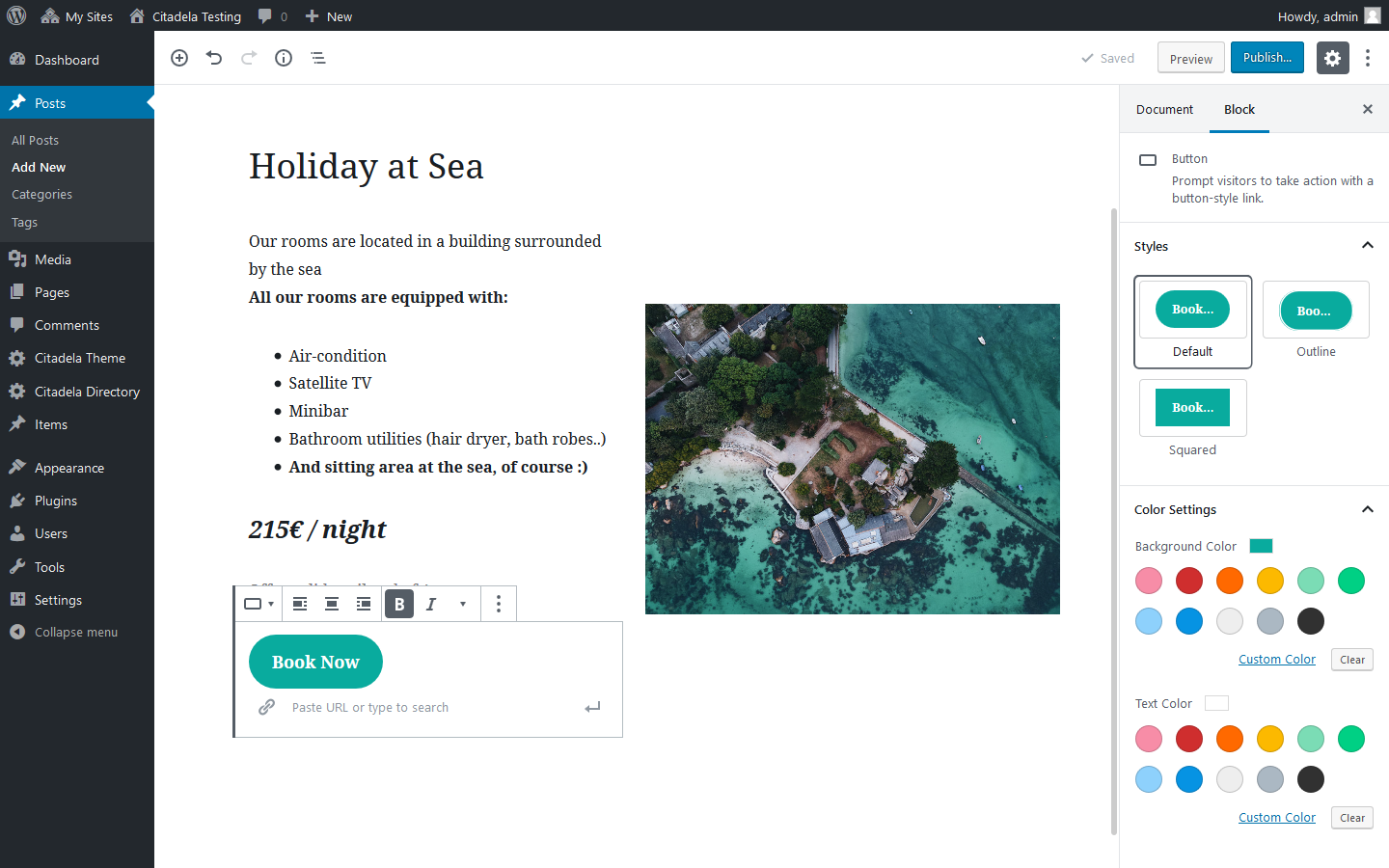The height and width of the screenshot is (868, 1389).
Task: Open the editor's three-dot more menu
Action: [x=1368, y=58]
